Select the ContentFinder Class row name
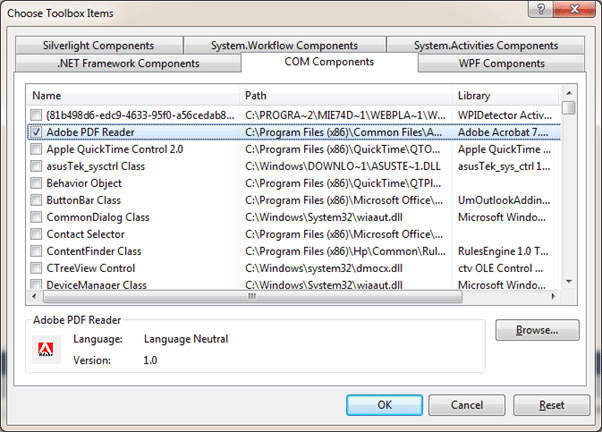Screen dimensions: 602x432 [x=94, y=251]
